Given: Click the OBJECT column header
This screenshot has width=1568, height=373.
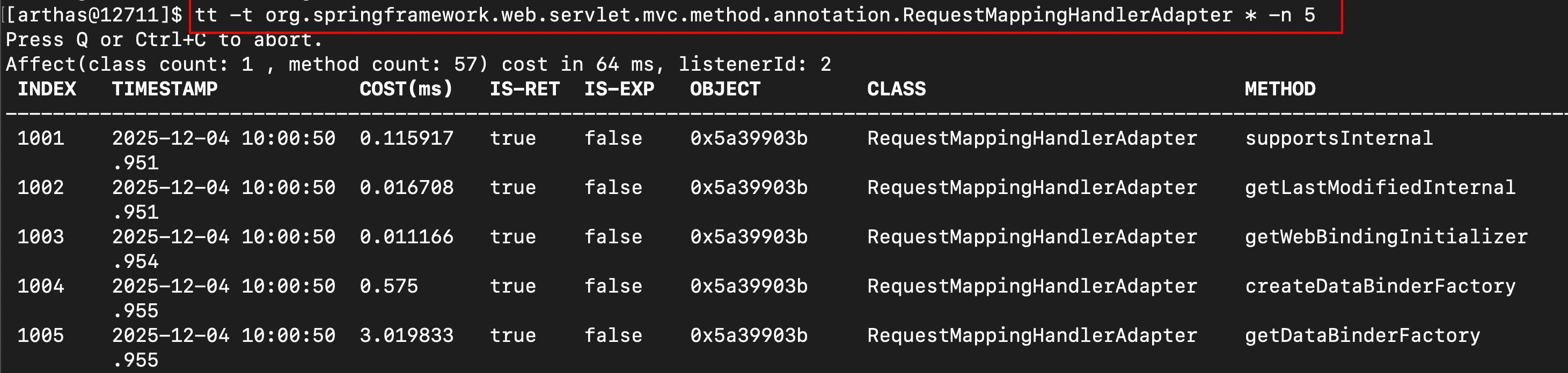Looking at the screenshot, I should (725, 89).
